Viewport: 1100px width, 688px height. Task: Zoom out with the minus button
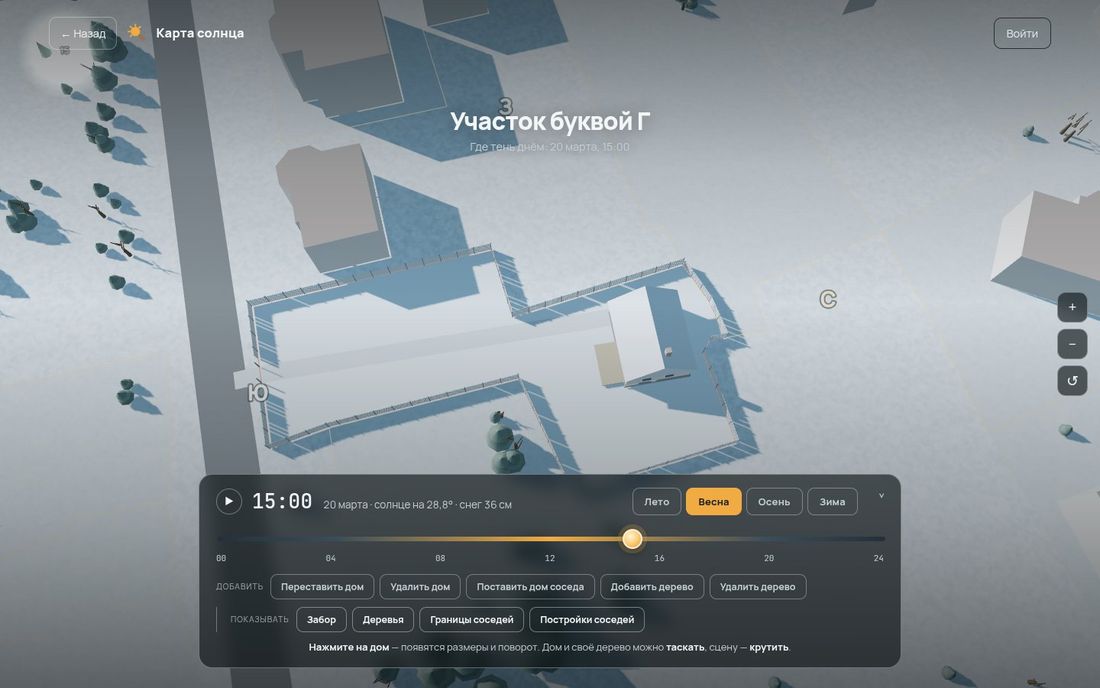1072,344
